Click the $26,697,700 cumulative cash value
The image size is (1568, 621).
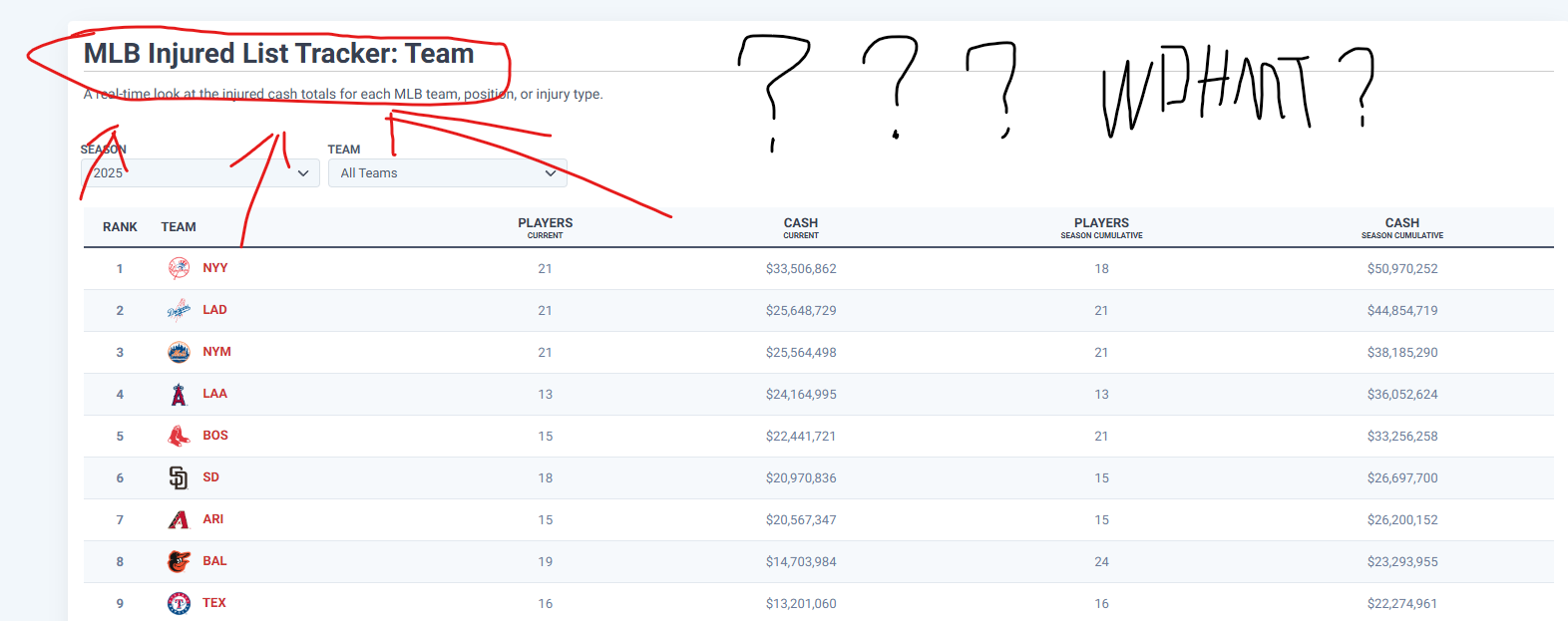click(1402, 478)
